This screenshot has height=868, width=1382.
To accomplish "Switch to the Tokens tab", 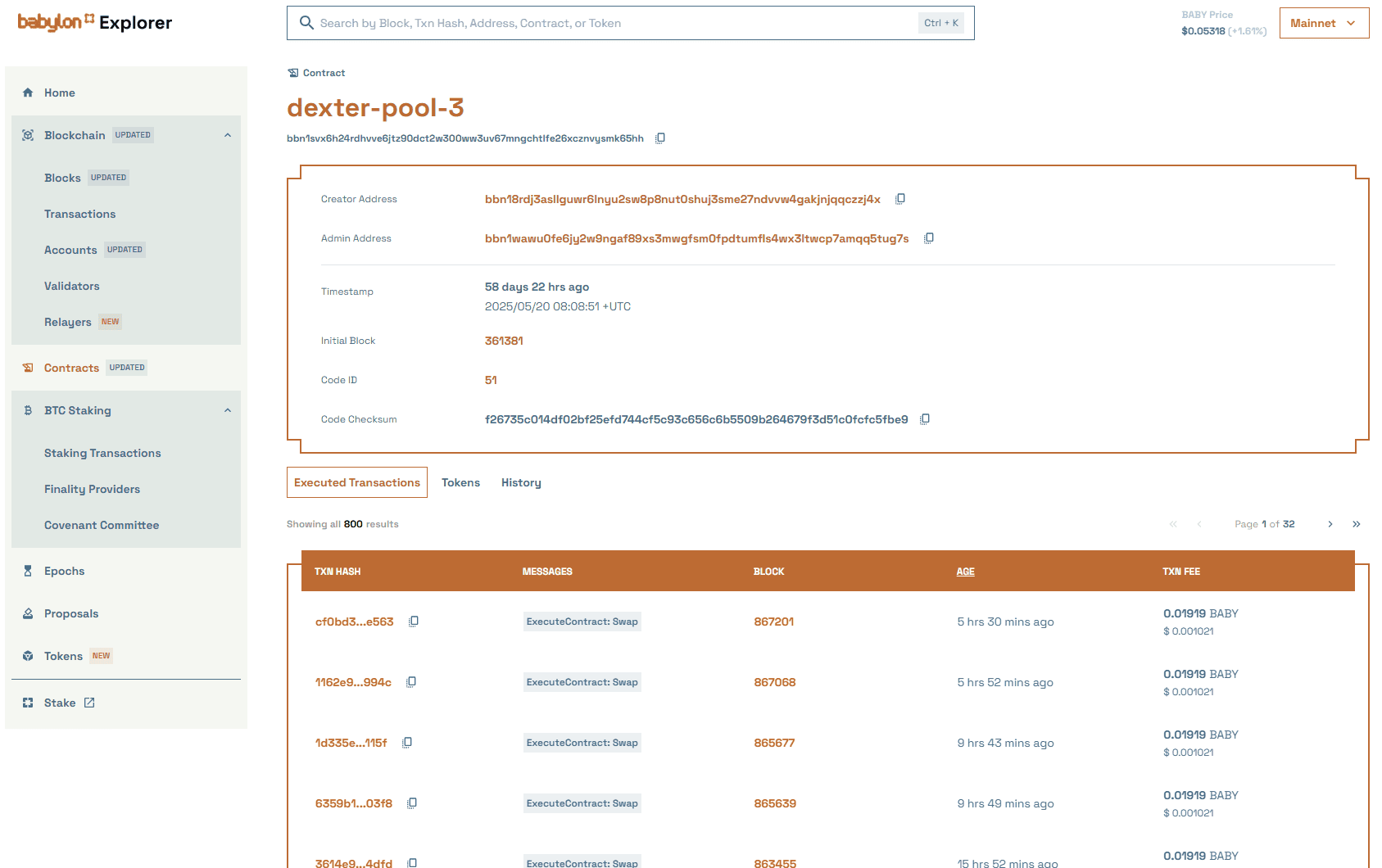I will tap(460, 482).
